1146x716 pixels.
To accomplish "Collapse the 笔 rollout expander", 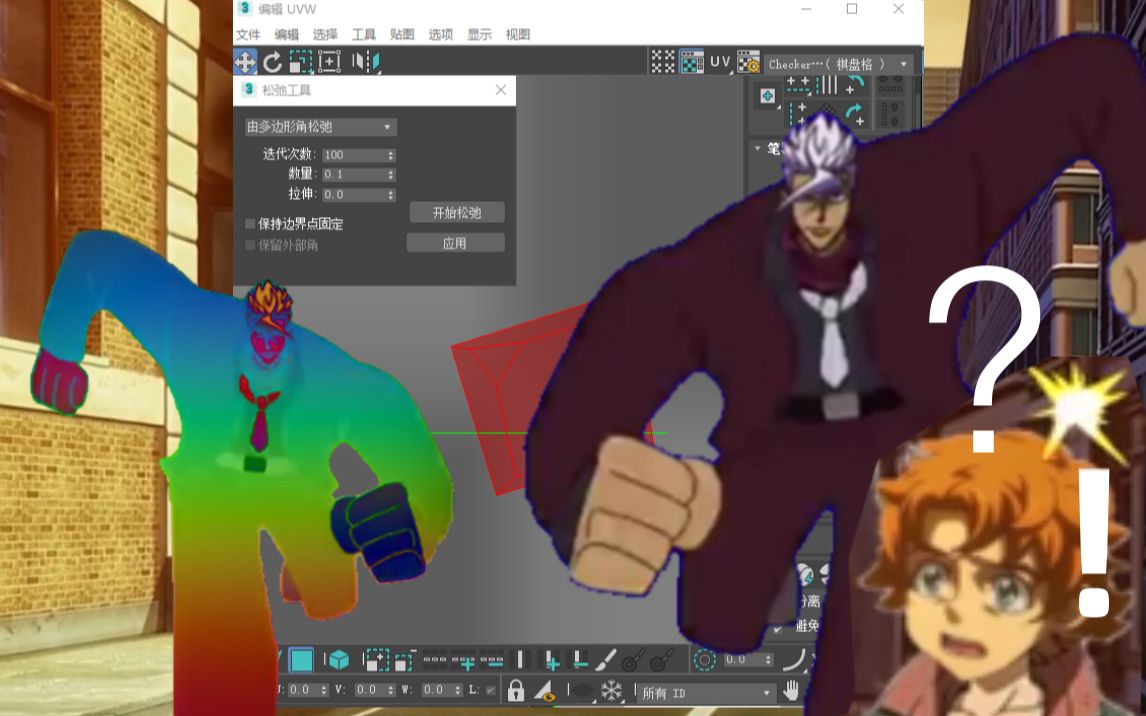I will tap(758, 148).
